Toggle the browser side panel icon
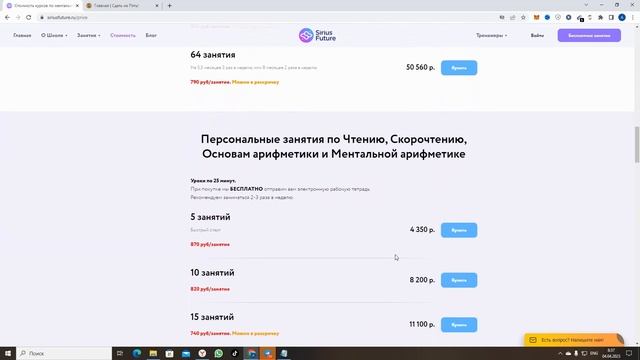640x360 pixels. pyautogui.click(x=611, y=18)
